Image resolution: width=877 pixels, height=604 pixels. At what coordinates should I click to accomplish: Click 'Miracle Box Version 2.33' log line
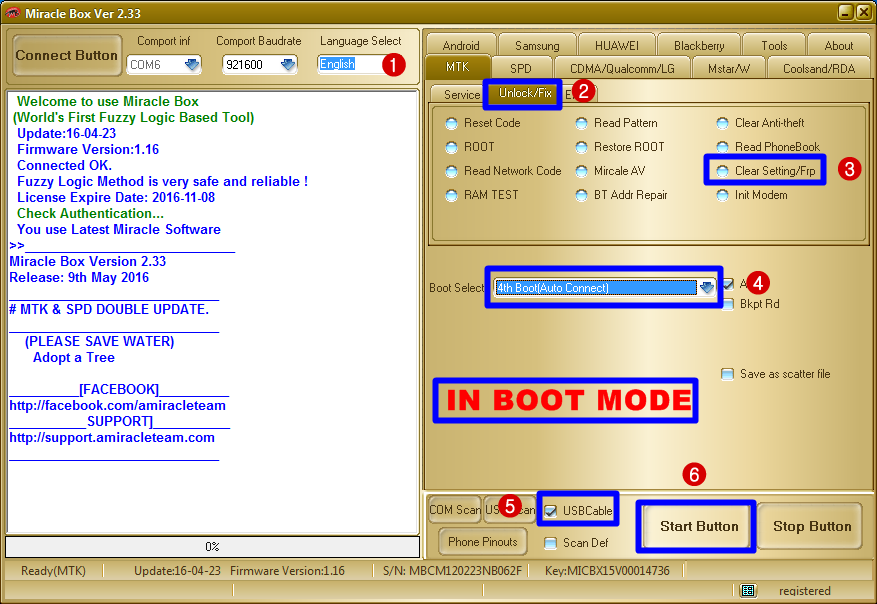point(87,261)
